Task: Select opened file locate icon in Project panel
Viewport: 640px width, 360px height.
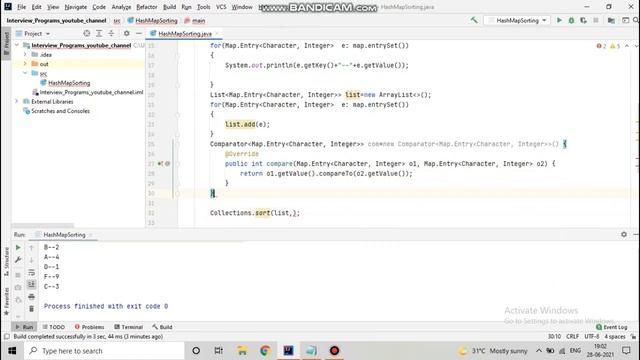Action: [87, 33]
